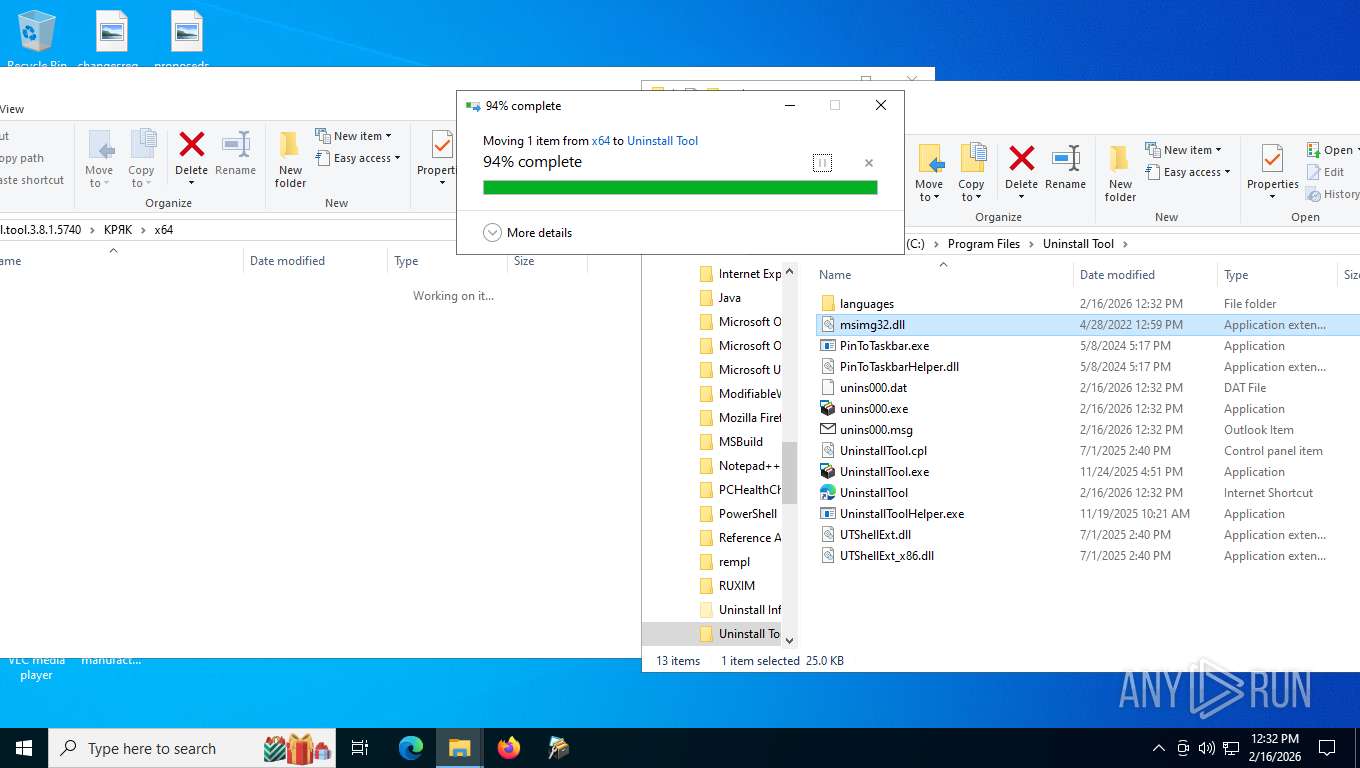
Task: Click Copy to in x64 window ribbon
Action: click(142, 159)
